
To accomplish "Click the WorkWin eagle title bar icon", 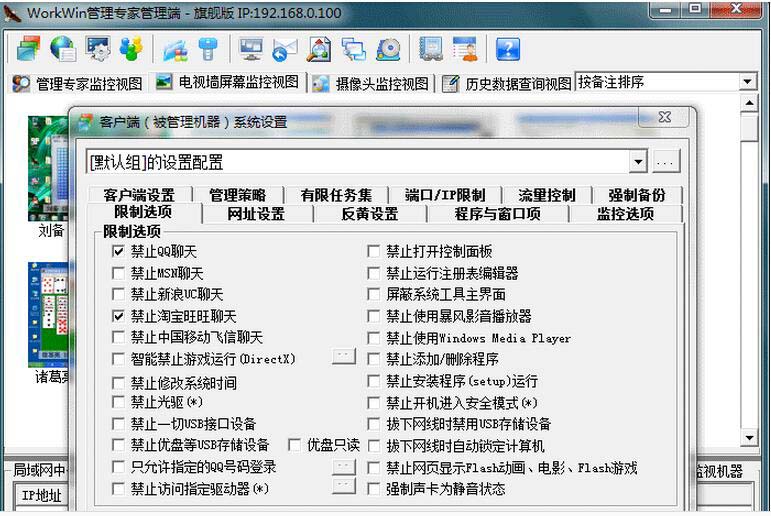I will (12, 13).
